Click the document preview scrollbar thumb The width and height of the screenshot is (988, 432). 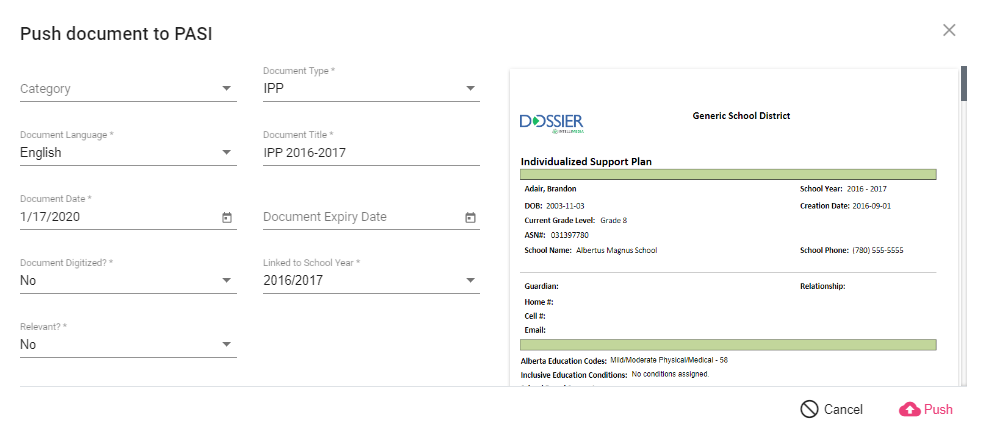coord(964,85)
